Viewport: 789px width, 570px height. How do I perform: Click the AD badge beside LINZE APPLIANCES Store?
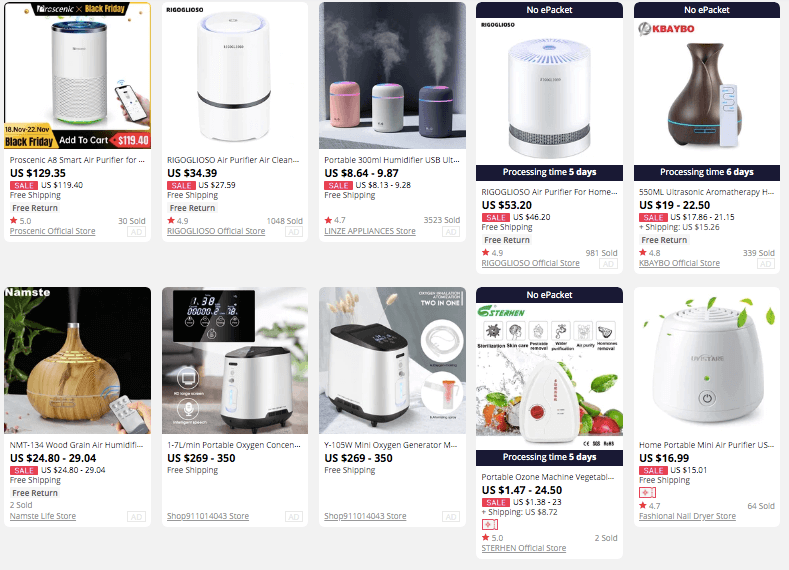pos(451,232)
